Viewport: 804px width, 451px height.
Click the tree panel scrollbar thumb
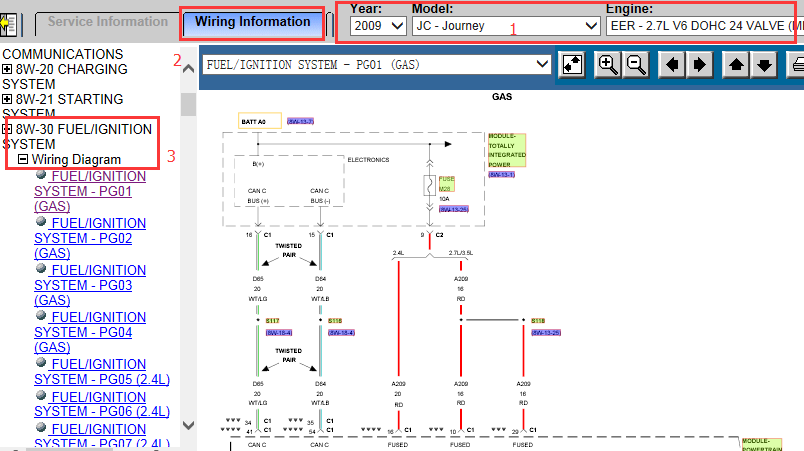click(x=189, y=105)
